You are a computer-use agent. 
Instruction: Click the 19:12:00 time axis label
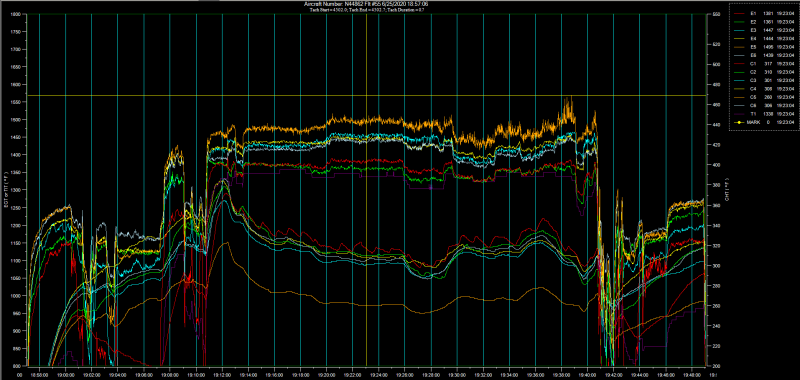tap(222, 374)
